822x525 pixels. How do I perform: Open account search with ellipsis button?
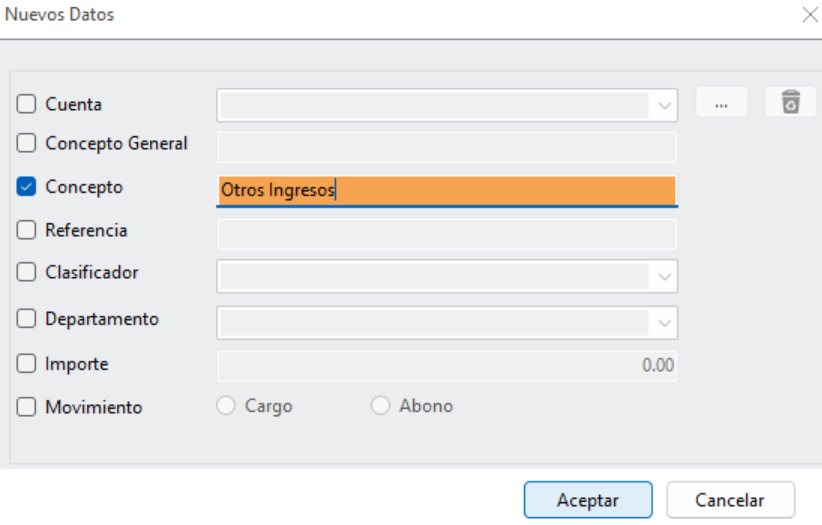tap(721, 102)
